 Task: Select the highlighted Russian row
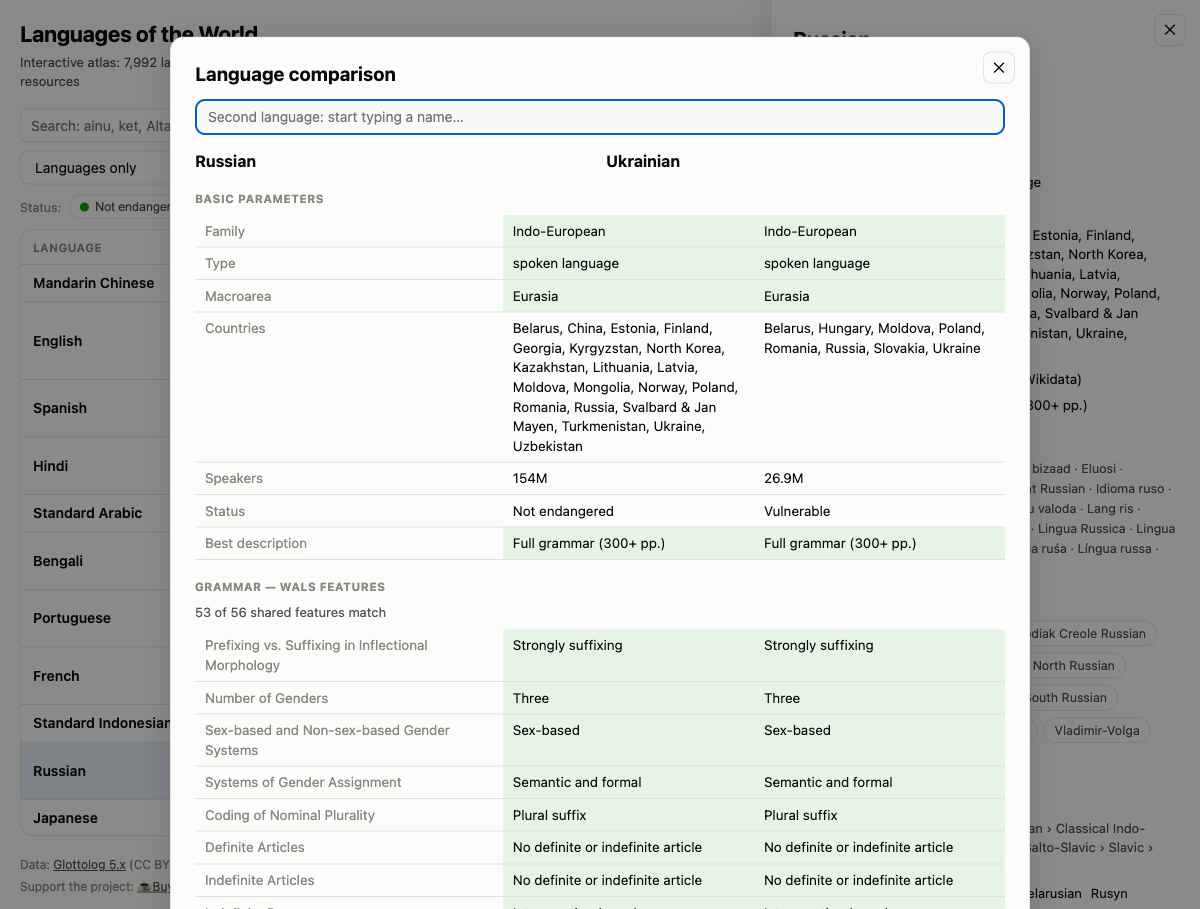pyautogui.click(x=95, y=771)
